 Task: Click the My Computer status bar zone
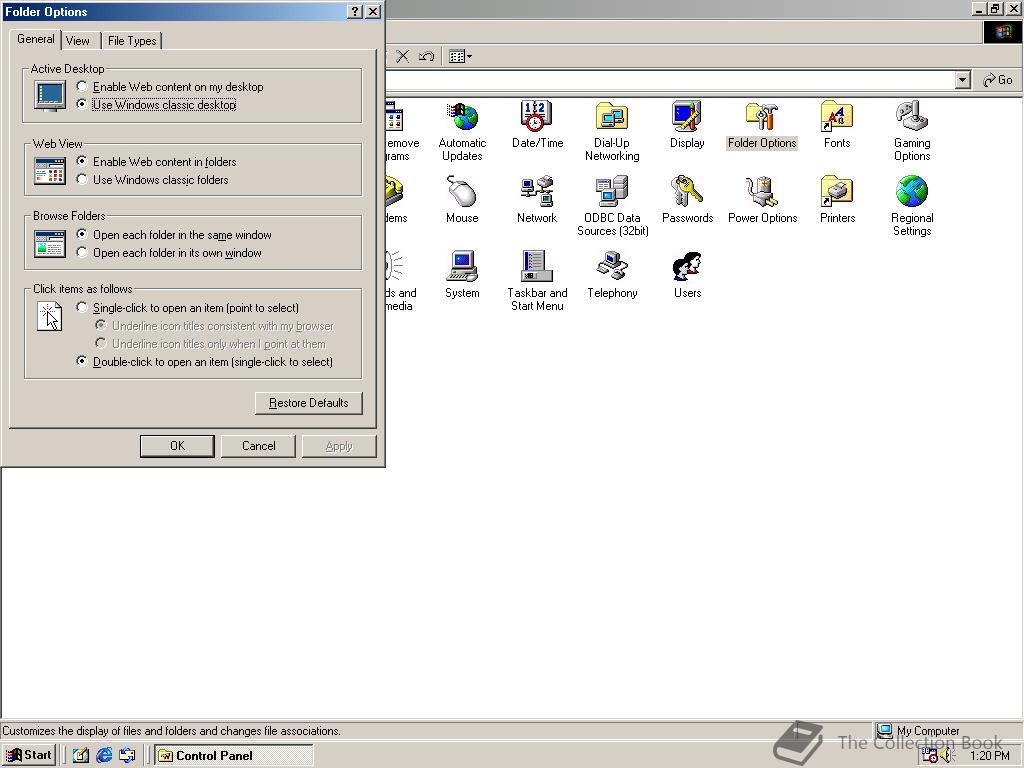pos(947,731)
